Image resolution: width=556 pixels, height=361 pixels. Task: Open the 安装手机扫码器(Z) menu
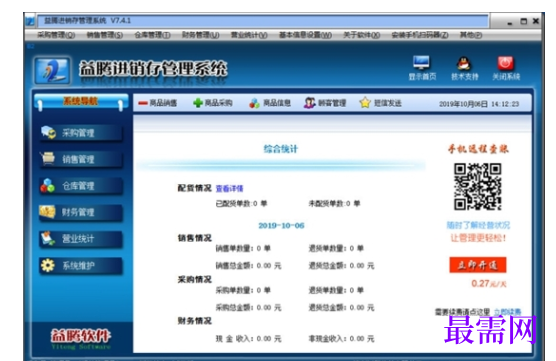point(420,35)
